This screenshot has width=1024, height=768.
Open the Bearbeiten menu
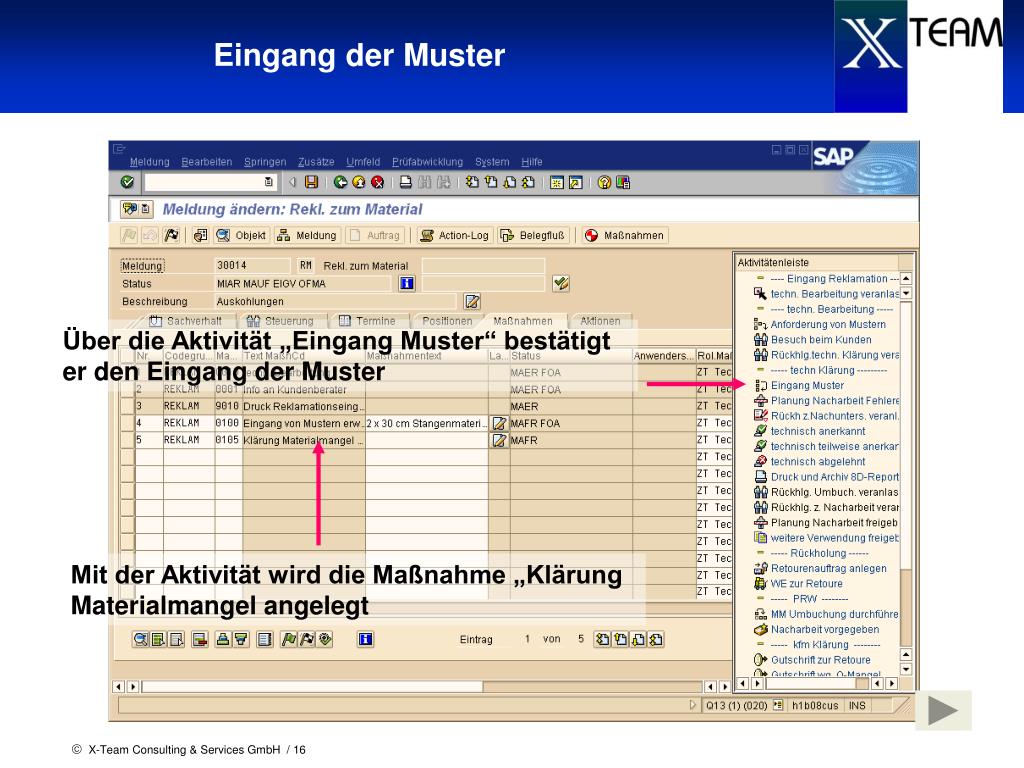(206, 162)
